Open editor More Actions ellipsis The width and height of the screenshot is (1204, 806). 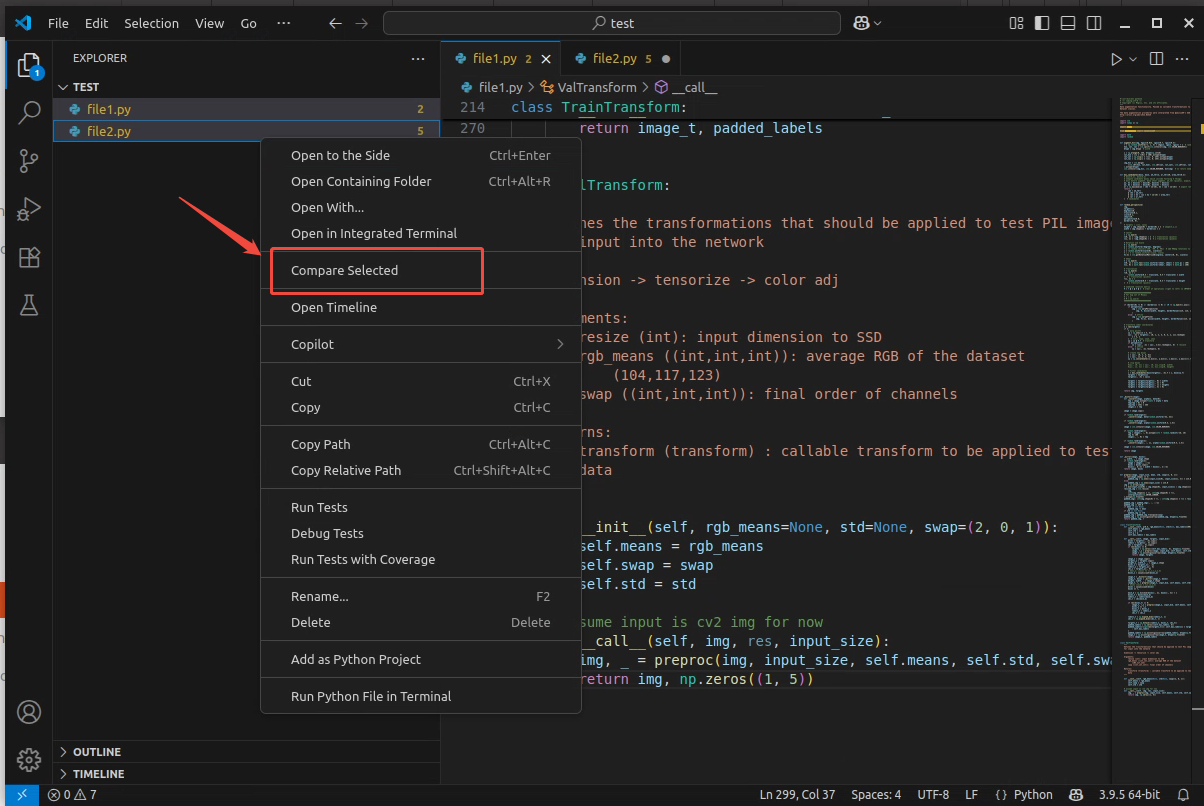1182,59
